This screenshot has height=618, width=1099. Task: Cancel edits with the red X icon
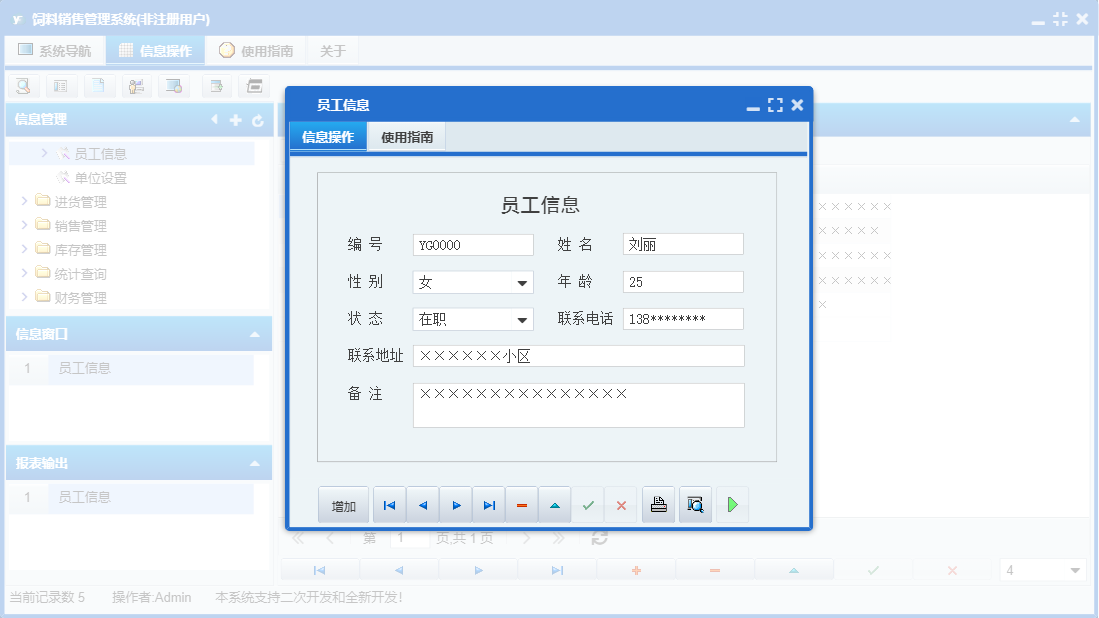[620, 505]
